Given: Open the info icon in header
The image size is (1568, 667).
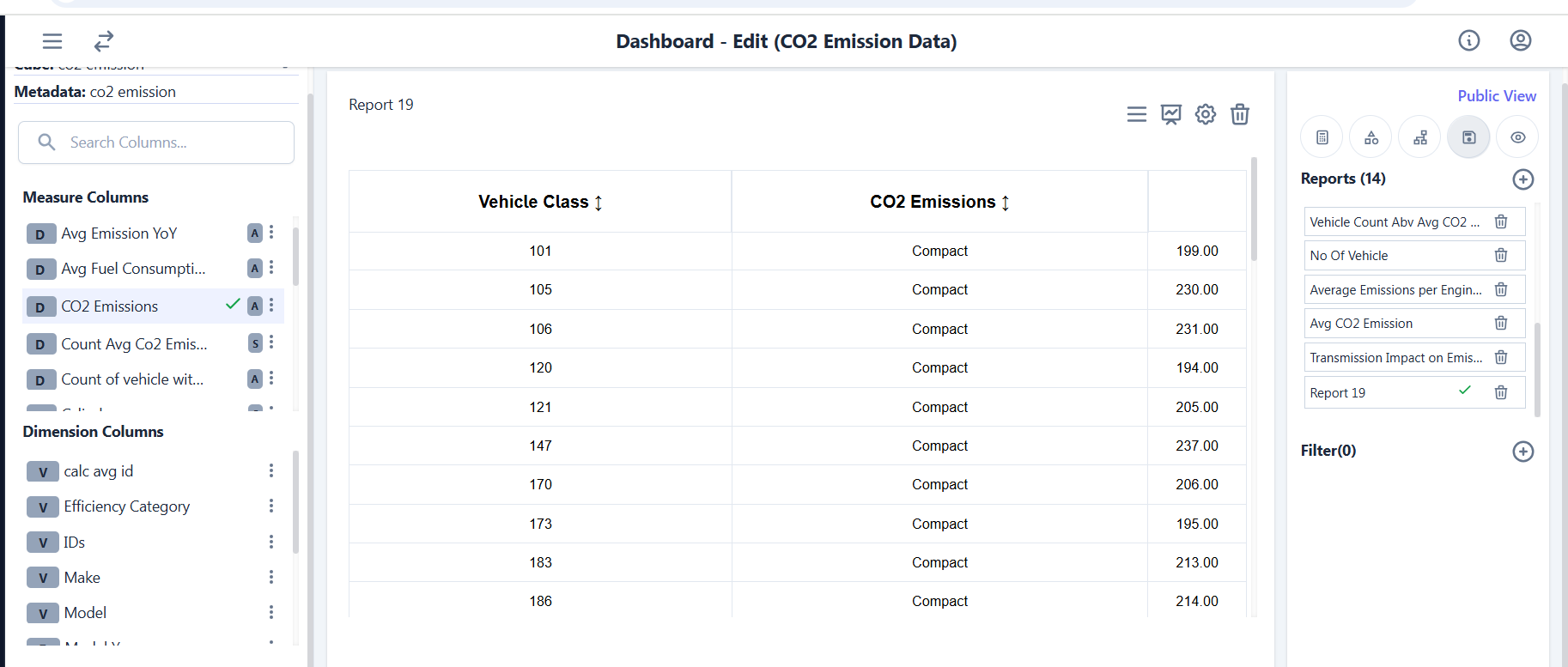Looking at the screenshot, I should (x=1468, y=40).
